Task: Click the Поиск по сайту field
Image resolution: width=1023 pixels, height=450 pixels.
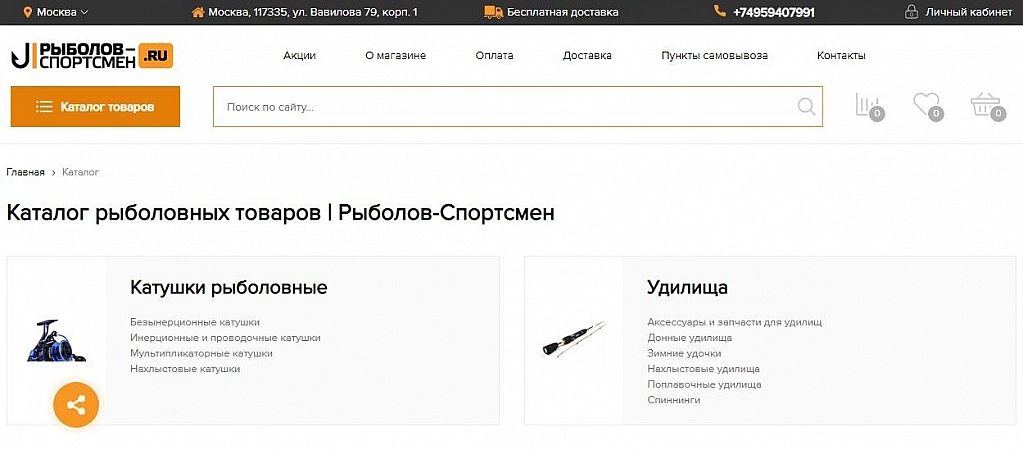Action: [x=505, y=107]
